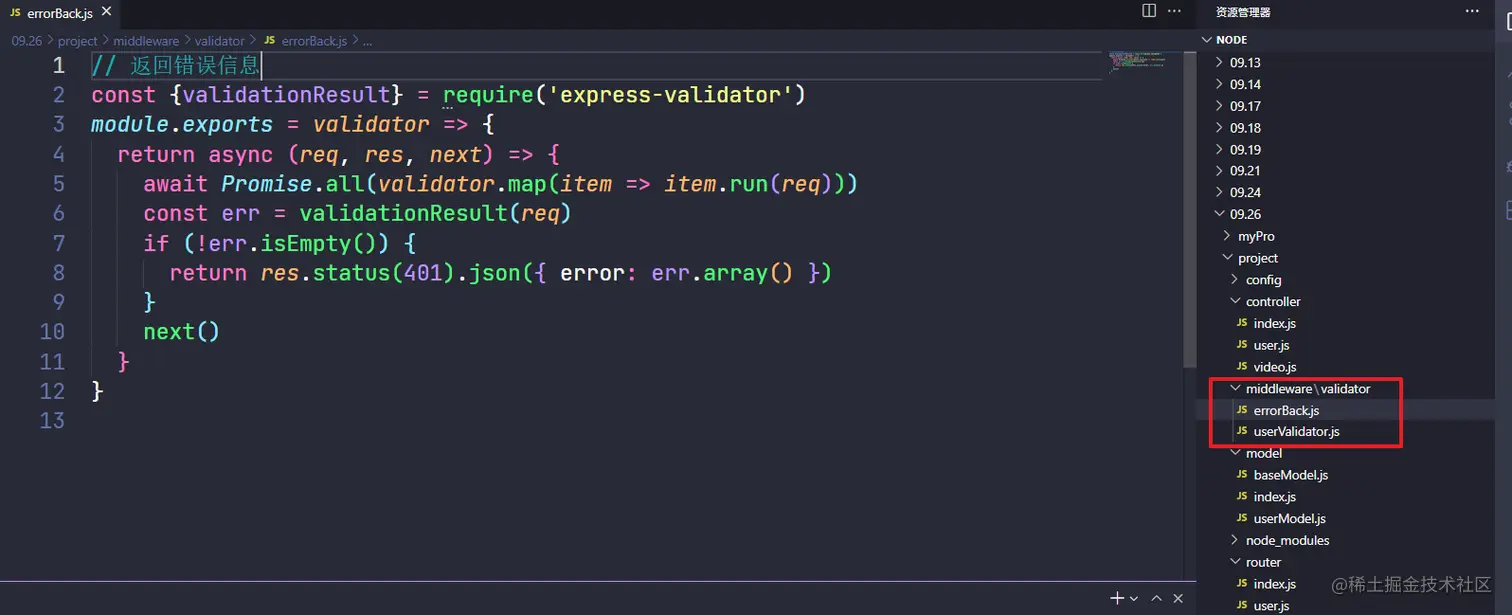
Task: Create a new terminal with plus icon
Action: pos(1118,597)
